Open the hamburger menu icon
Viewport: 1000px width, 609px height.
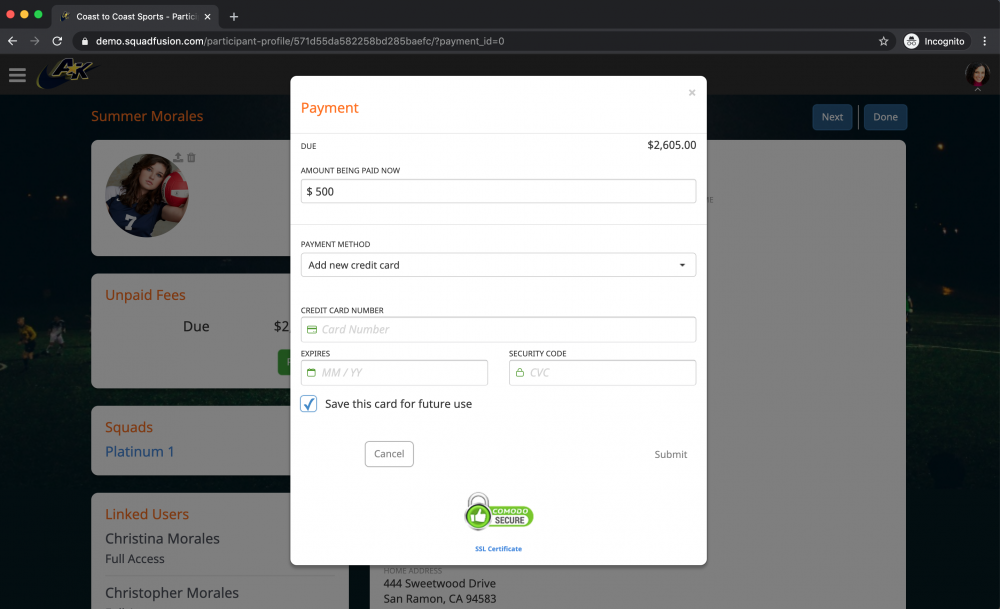click(17, 75)
